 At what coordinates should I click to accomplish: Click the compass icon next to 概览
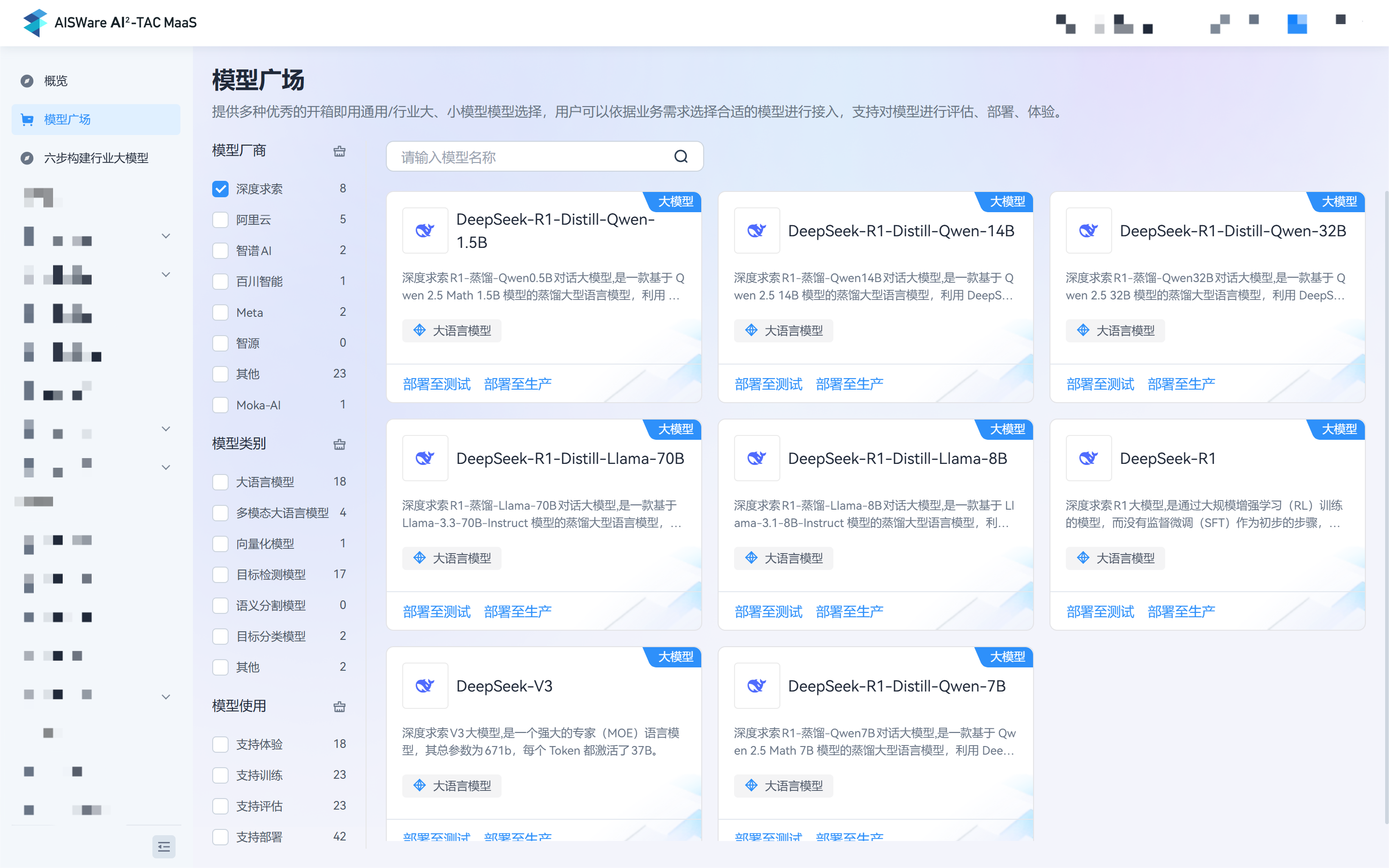(27, 81)
